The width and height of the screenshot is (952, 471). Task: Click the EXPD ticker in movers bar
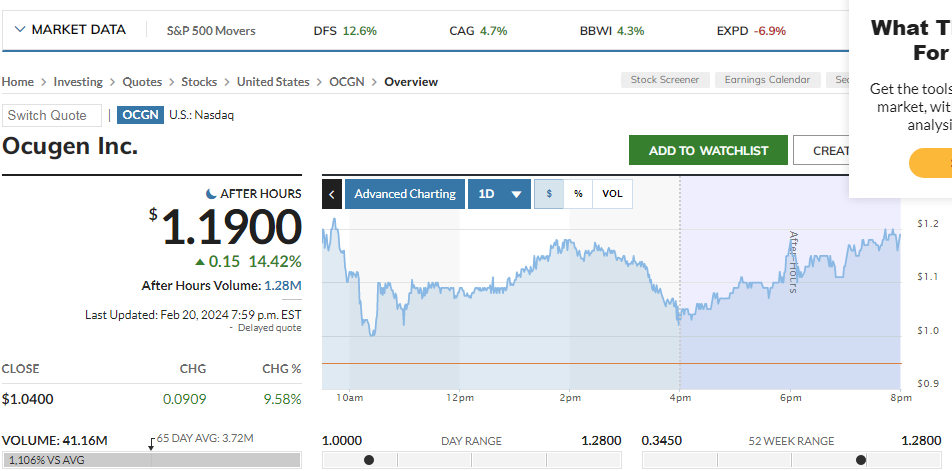pyautogui.click(x=732, y=31)
